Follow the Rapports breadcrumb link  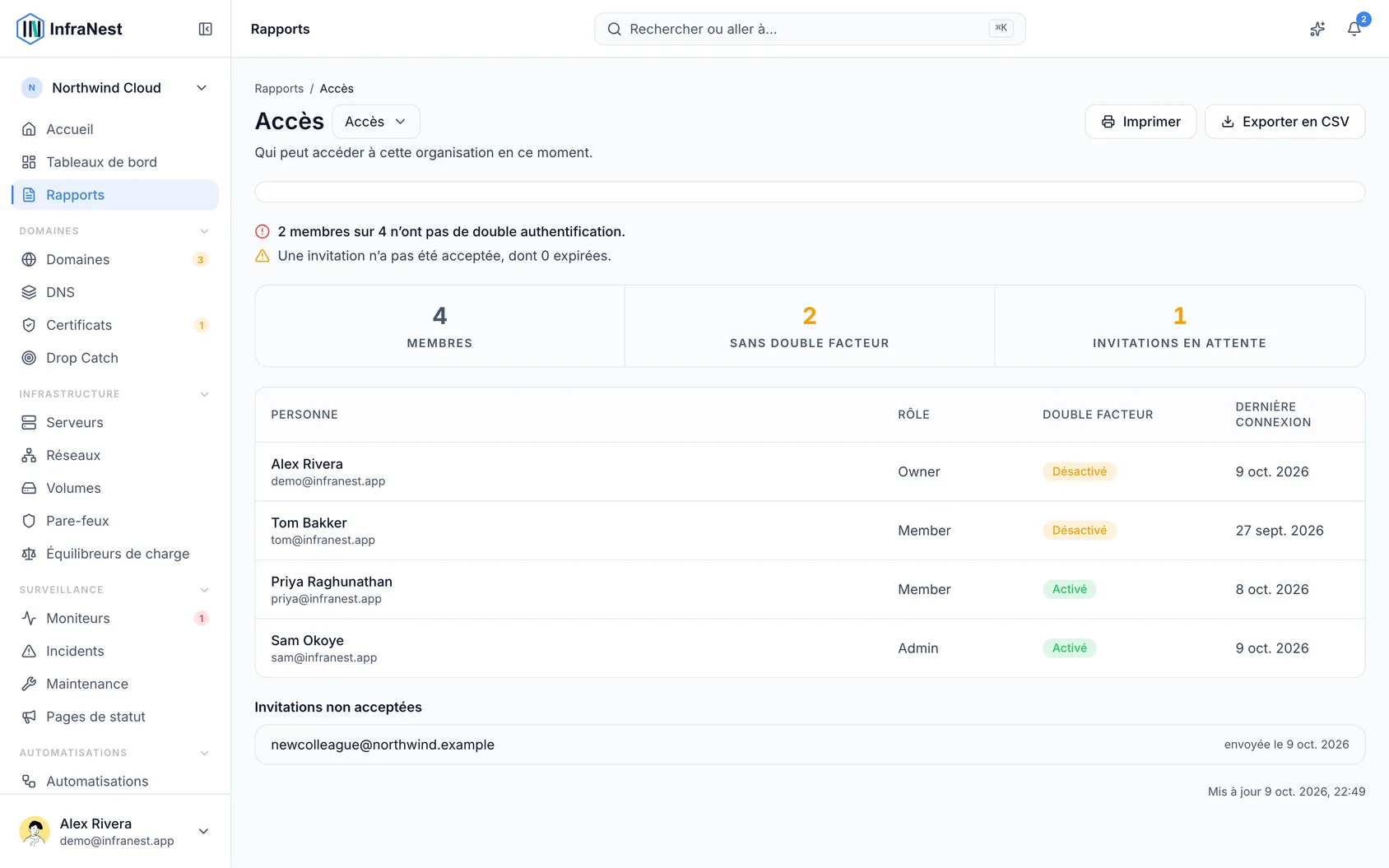[279, 89]
